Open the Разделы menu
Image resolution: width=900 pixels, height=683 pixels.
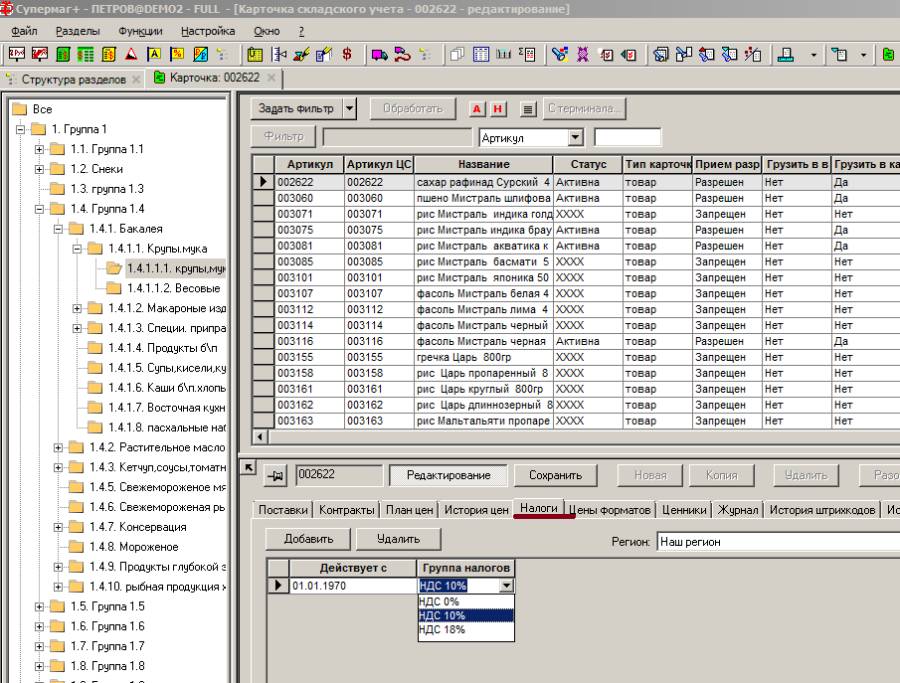coord(77,31)
